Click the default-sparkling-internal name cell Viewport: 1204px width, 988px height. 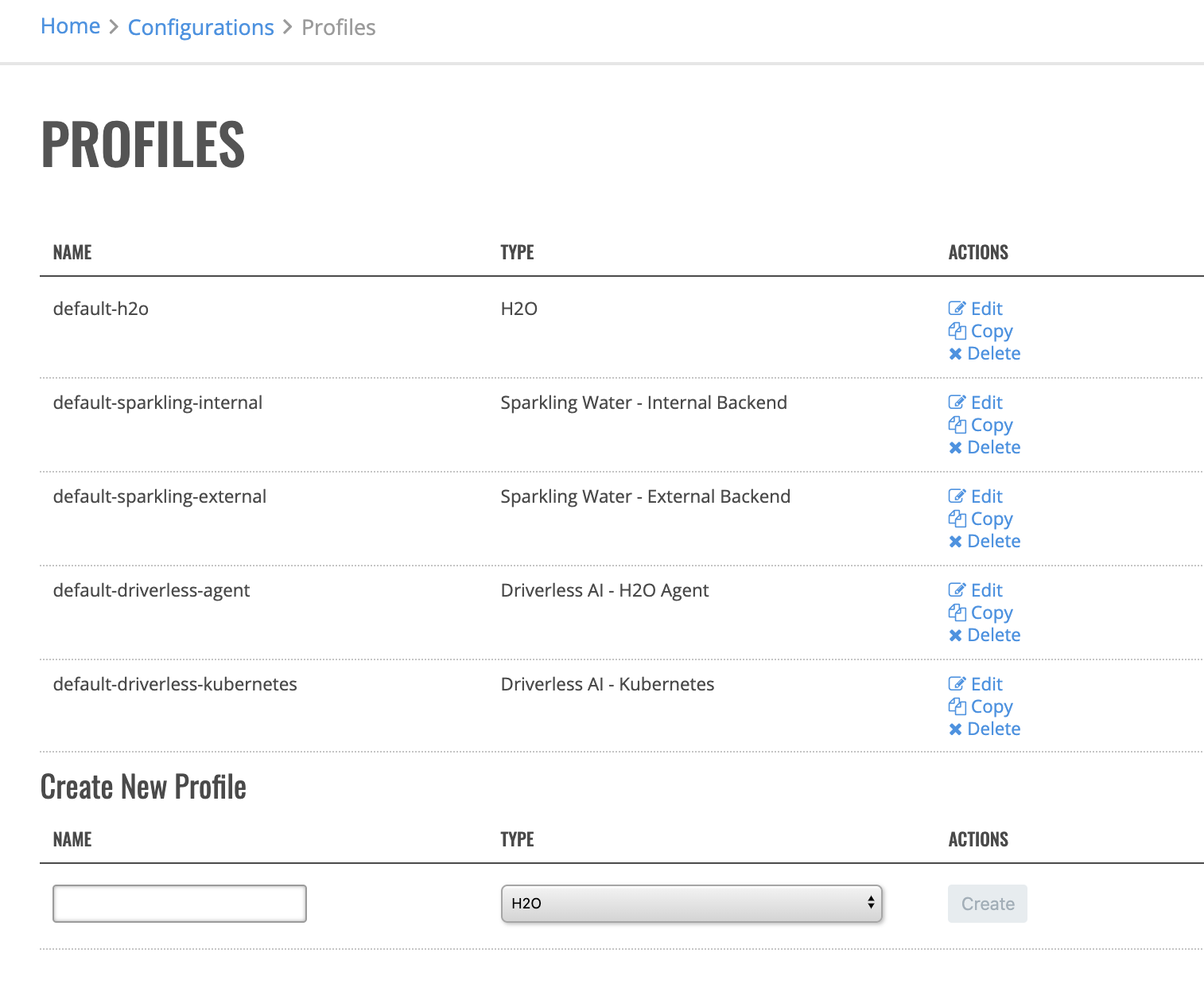[x=157, y=403]
